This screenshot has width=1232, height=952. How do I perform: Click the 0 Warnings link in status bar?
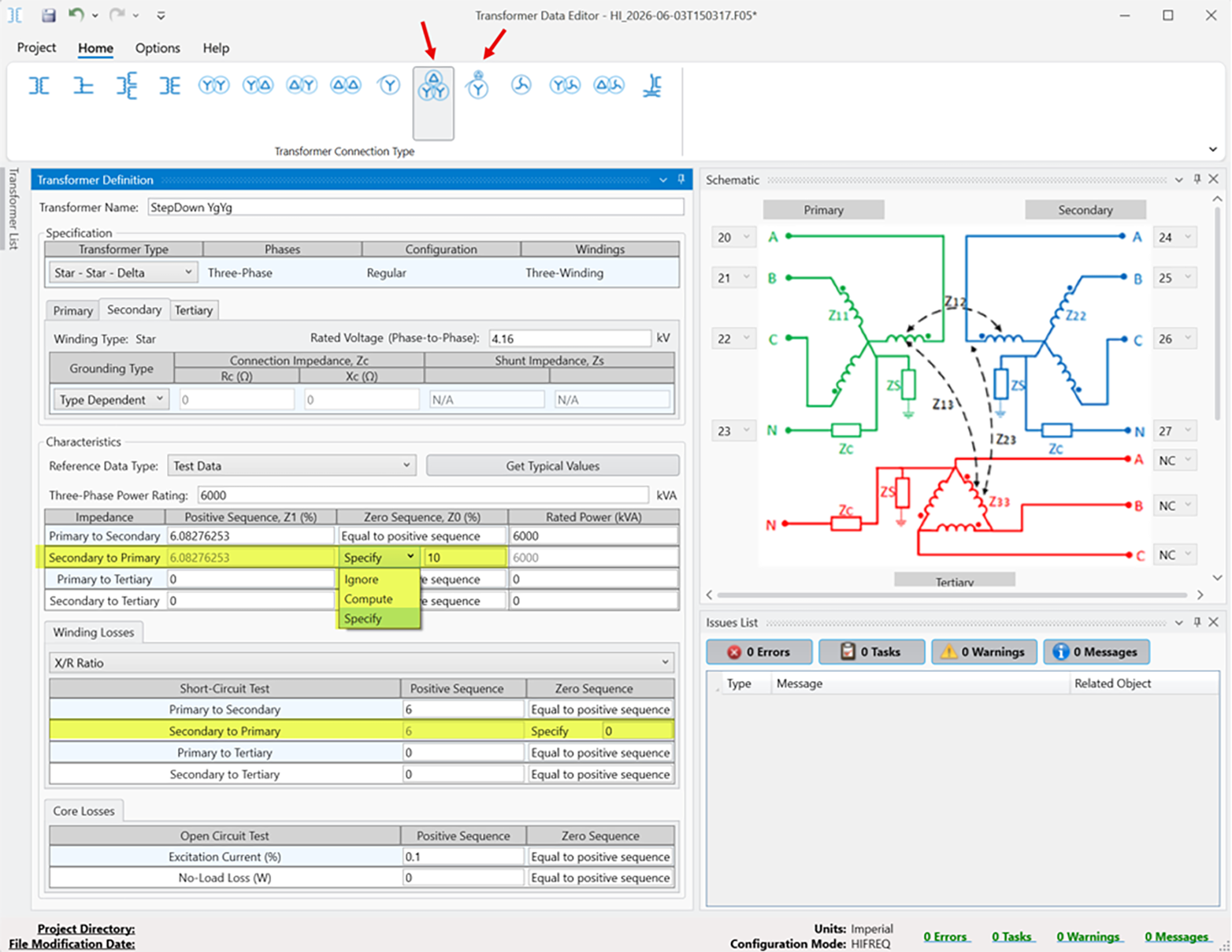click(x=1088, y=936)
